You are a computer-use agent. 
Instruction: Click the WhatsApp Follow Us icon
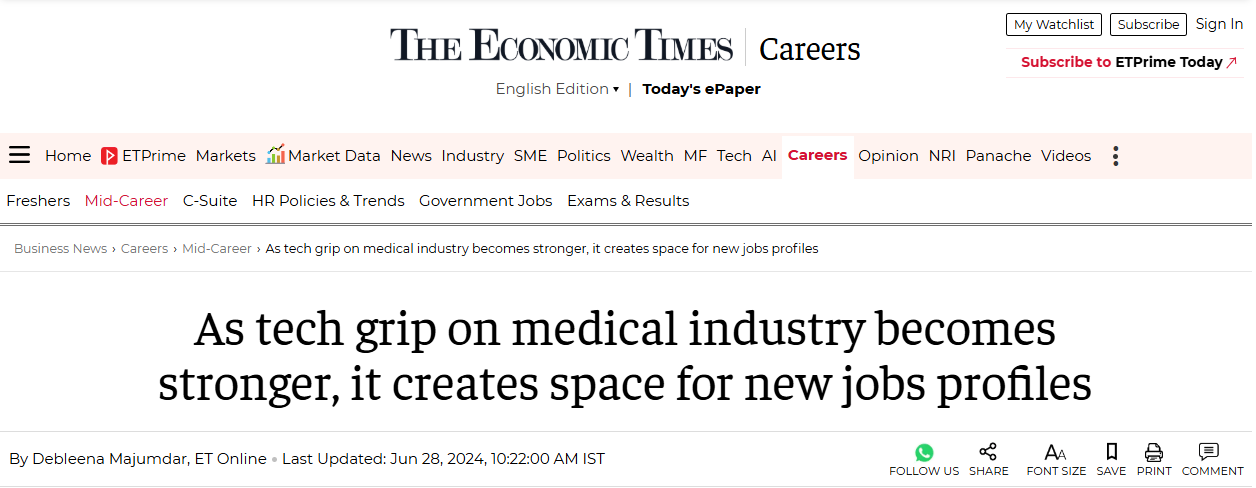pyautogui.click(x=924, y=453)
